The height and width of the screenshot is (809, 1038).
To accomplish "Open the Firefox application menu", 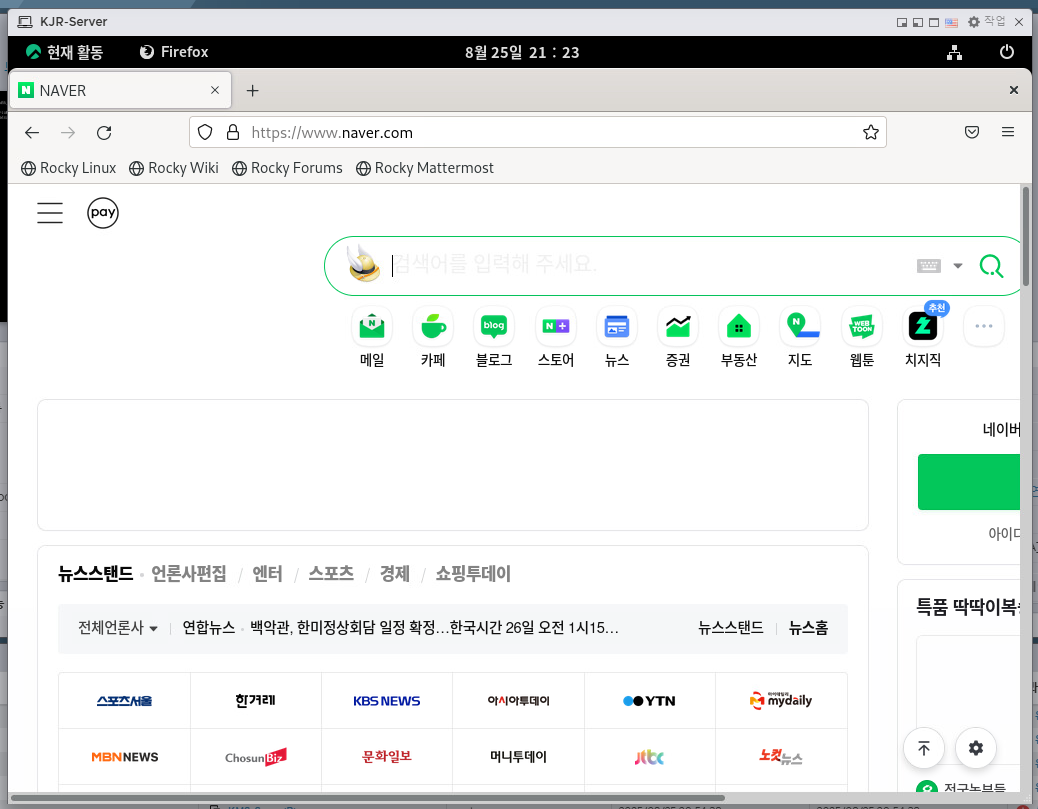I will (1008, 132).
